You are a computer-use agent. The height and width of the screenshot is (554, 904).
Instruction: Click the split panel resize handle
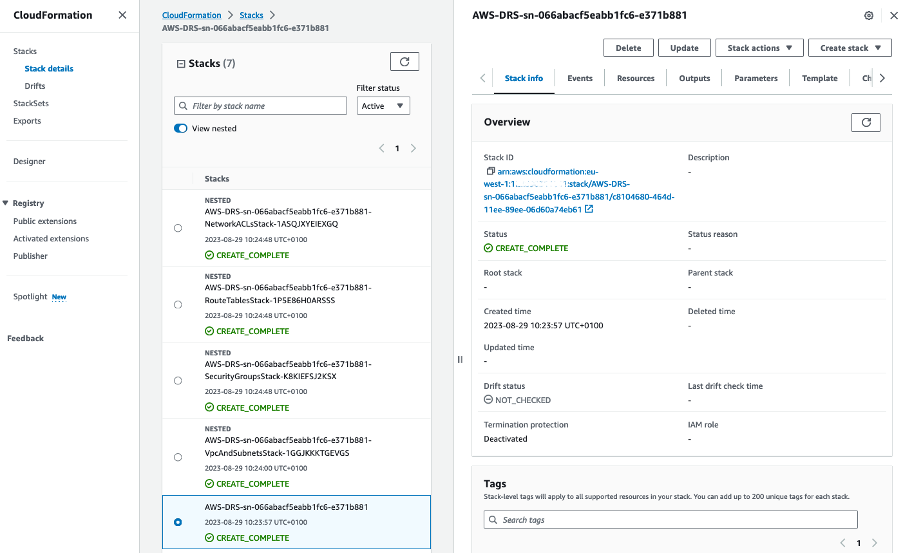click(x=459, y=359)
